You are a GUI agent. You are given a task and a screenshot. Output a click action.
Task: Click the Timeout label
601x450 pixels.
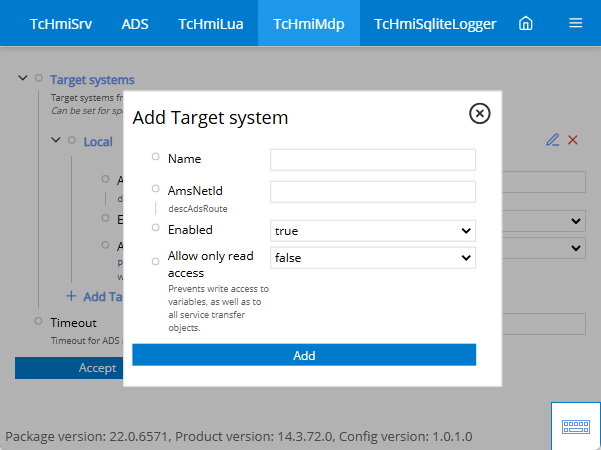click(74, 323)
